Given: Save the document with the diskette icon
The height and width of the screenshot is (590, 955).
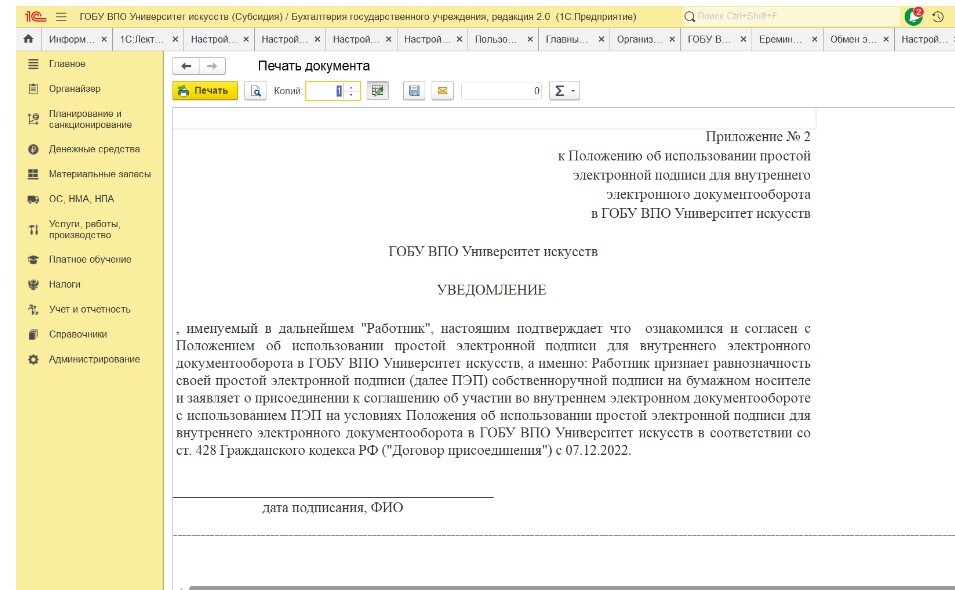Looking at the screenshot, I should click(414, 91).
